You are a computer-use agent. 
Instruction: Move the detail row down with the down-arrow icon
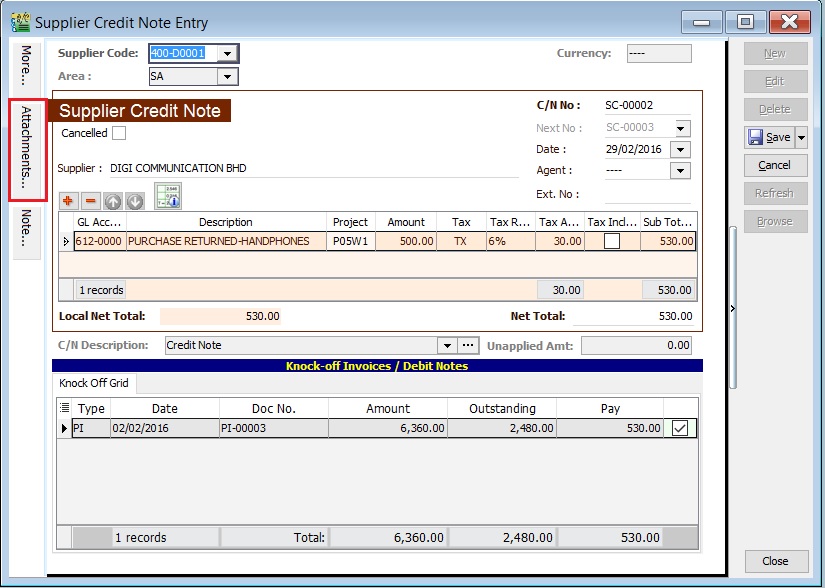tap(136, 200)
